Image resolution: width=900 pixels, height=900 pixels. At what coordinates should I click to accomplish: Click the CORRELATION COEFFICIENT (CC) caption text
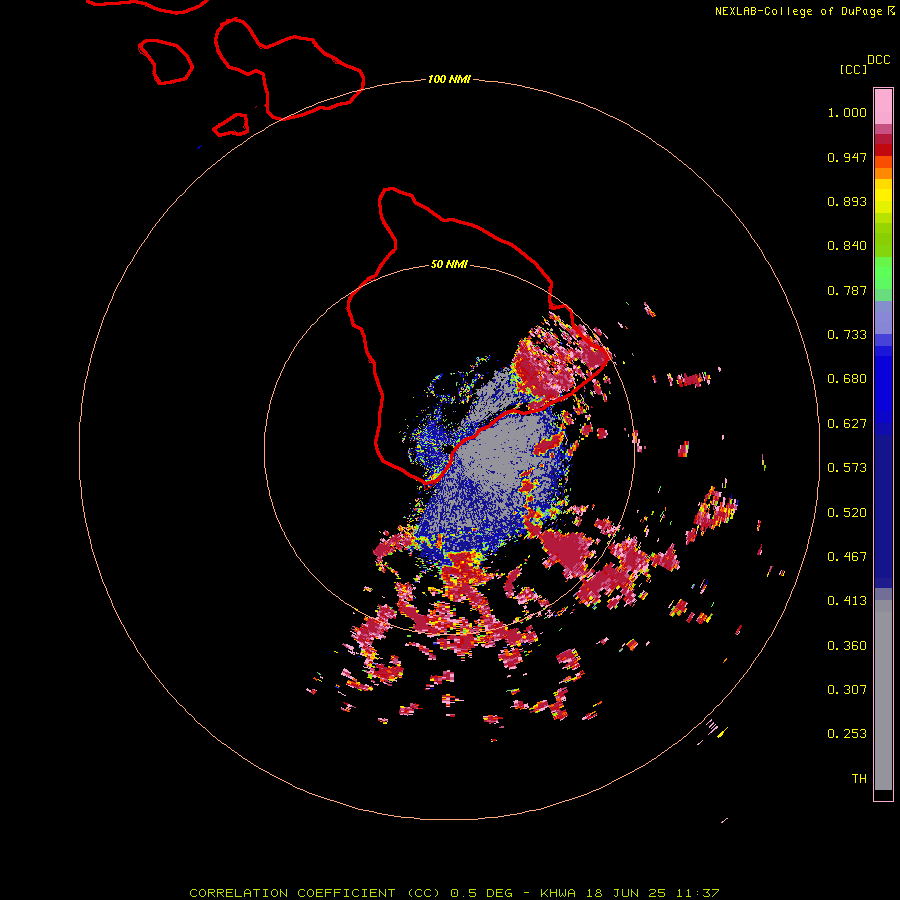[315, 893]
